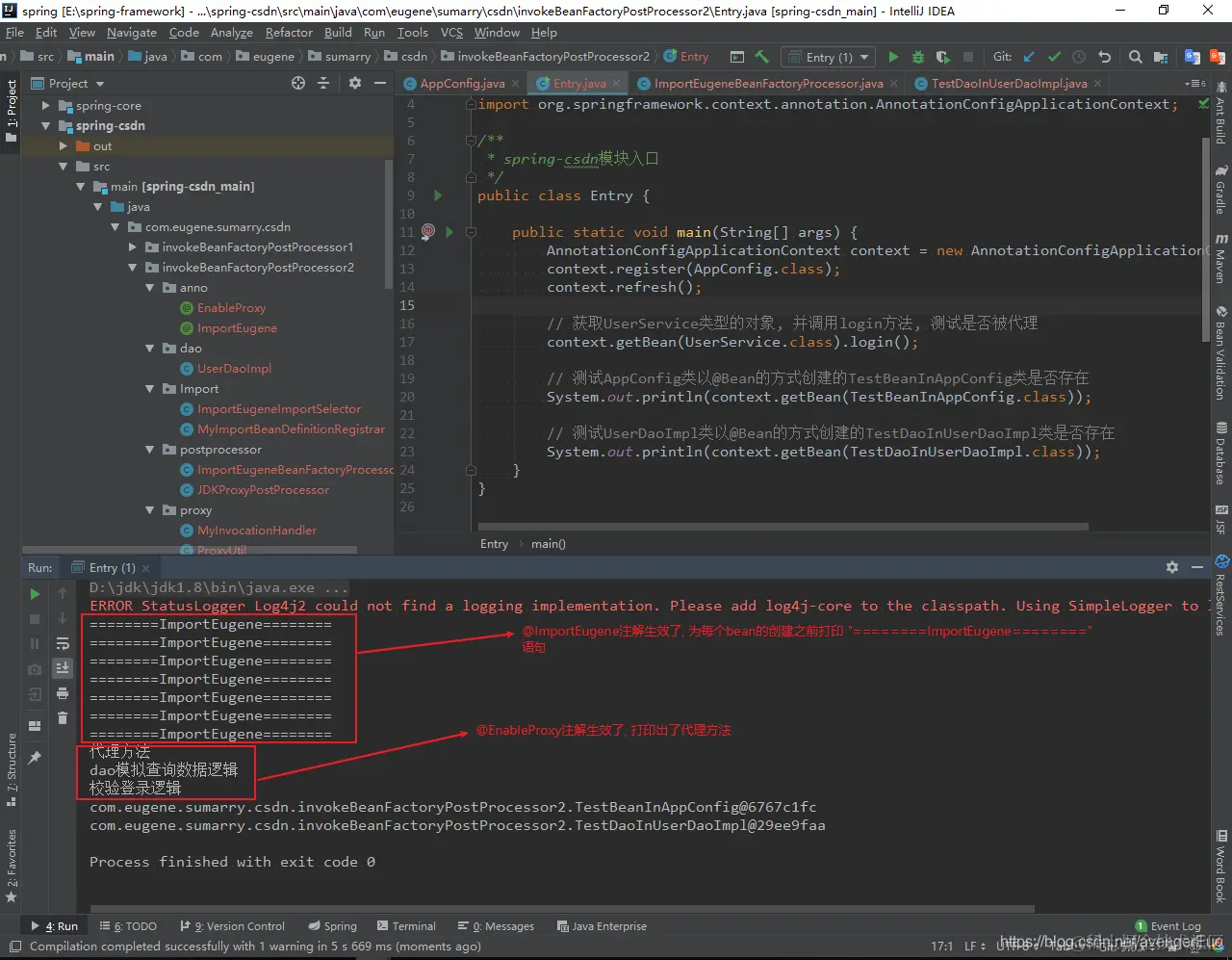
Task: Pin the Run tab
Action: tap(35, 759)
